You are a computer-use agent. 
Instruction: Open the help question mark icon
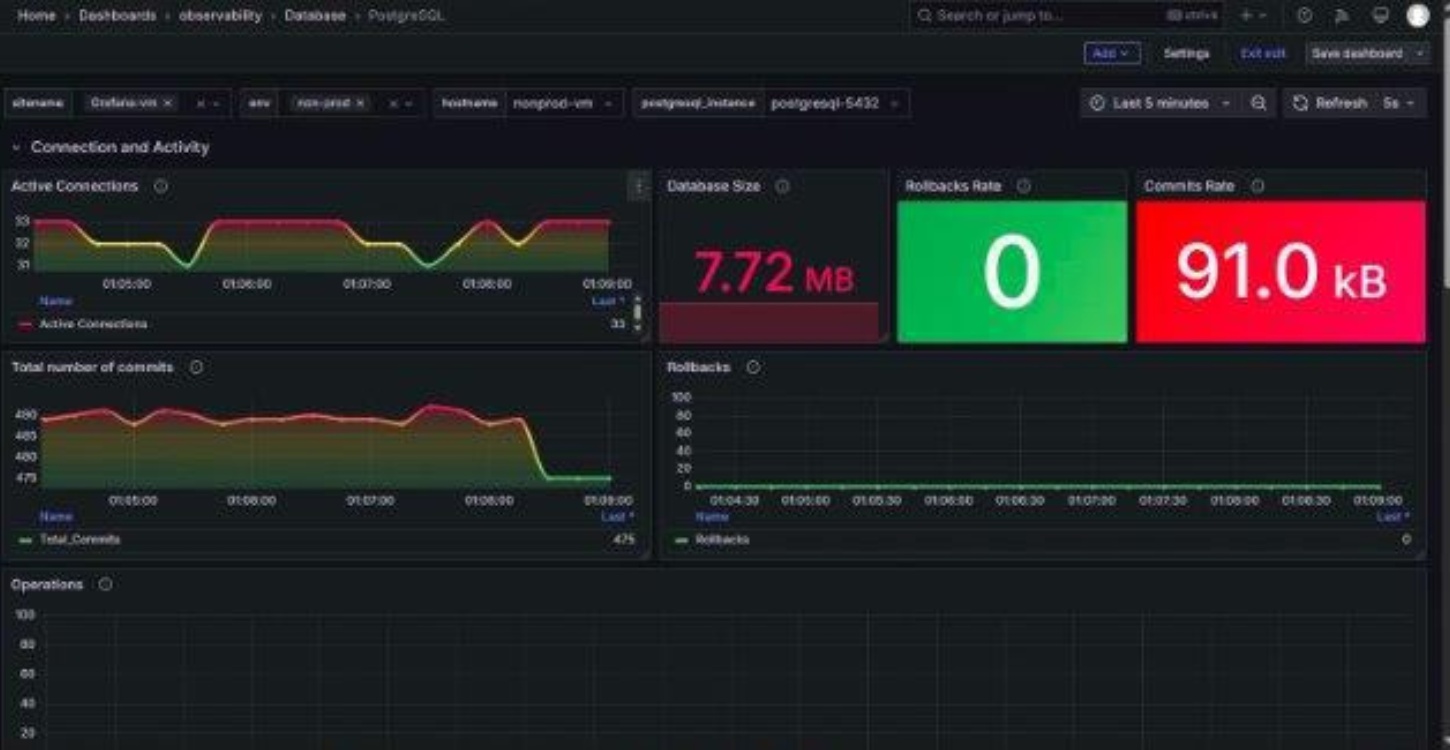tap(1304, 16)
